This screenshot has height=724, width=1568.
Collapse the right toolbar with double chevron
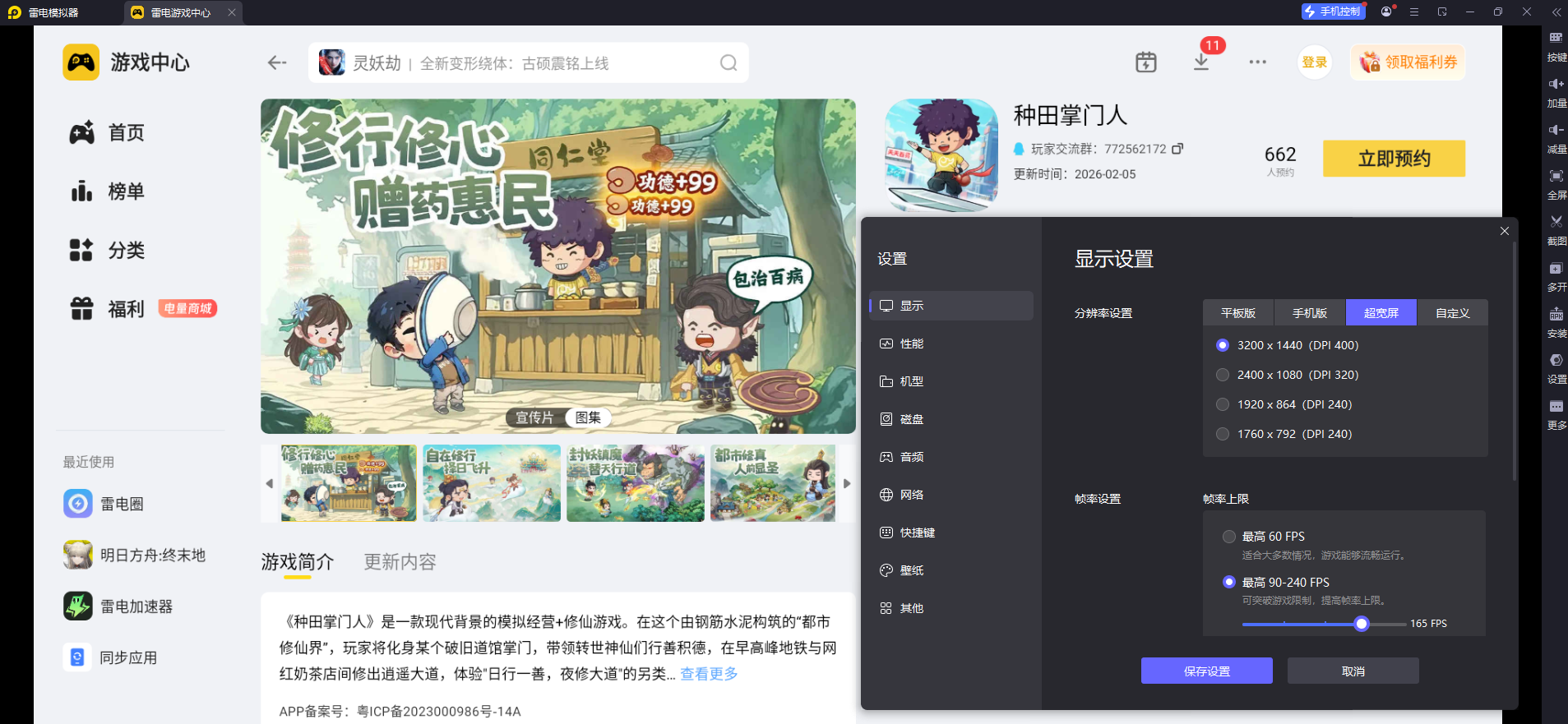click(x=1556, y=12)
